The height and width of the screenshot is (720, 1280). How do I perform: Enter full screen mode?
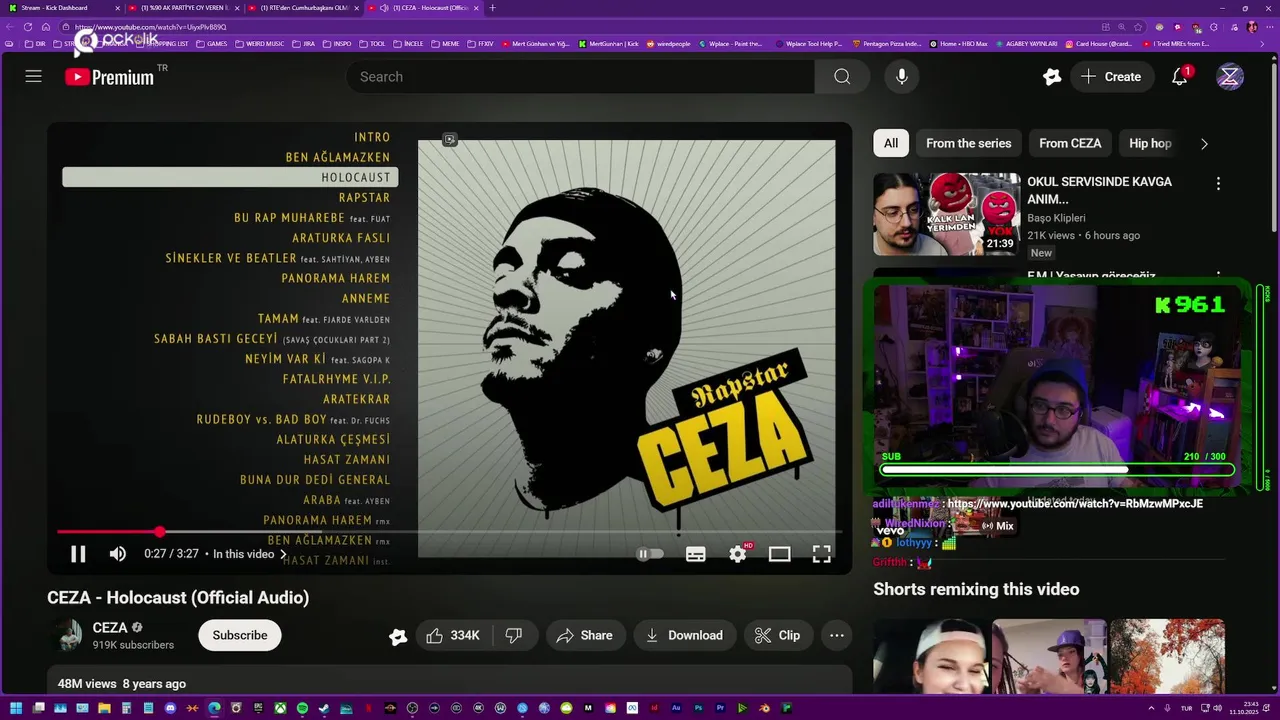click(822, 554)
